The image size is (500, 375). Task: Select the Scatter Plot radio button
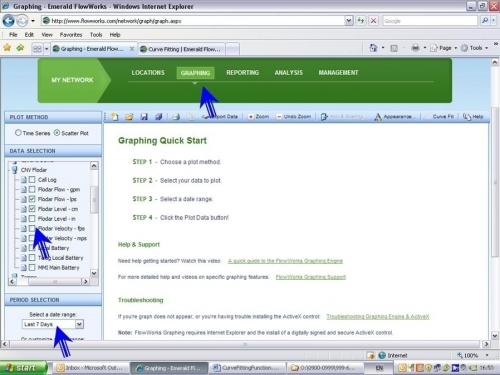57,133
